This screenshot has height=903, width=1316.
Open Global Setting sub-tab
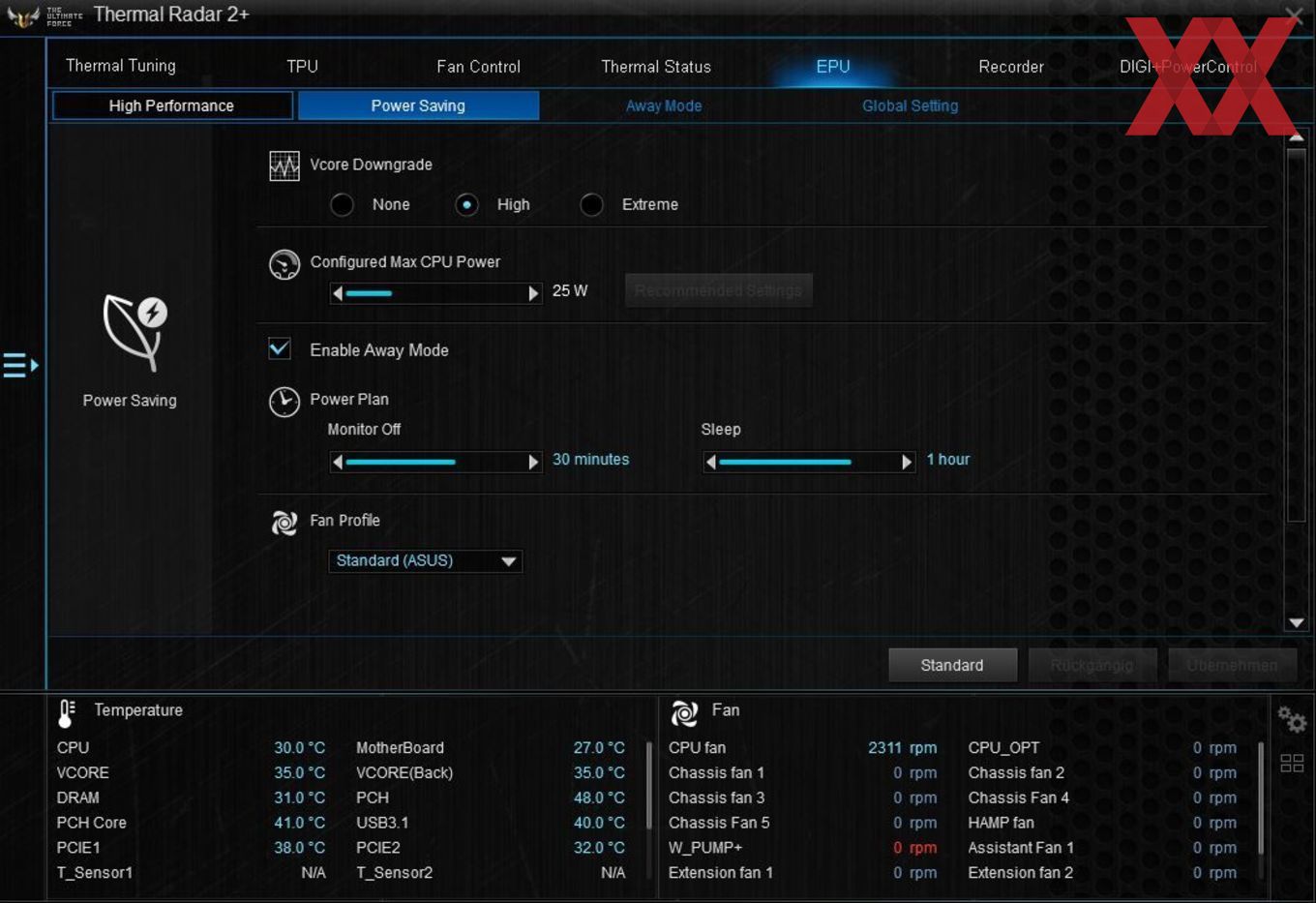910,105
